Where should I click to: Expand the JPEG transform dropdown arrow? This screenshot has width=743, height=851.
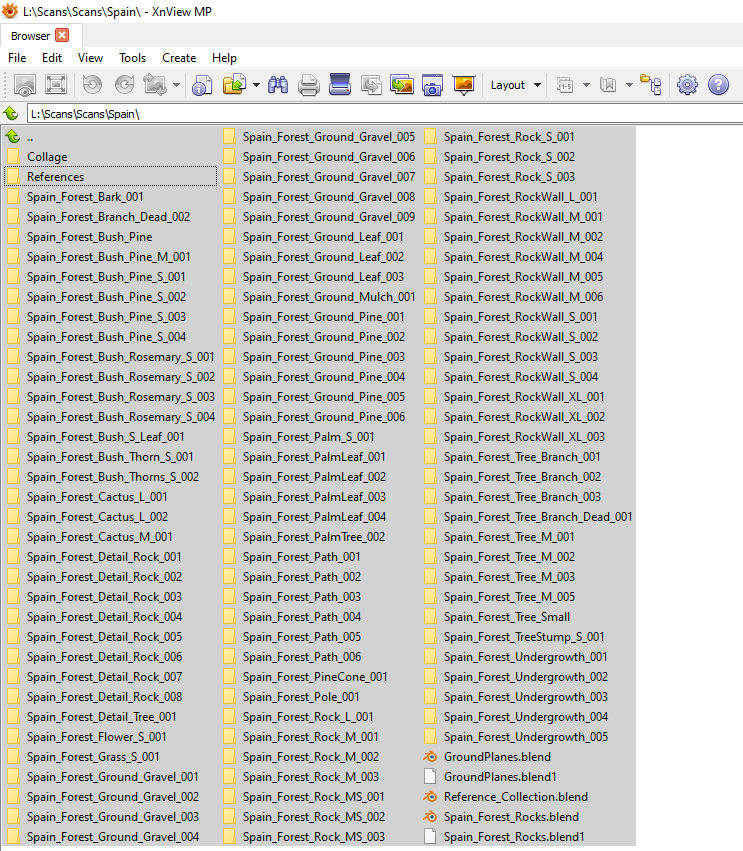pyautogui.click(x=176, y=85)
